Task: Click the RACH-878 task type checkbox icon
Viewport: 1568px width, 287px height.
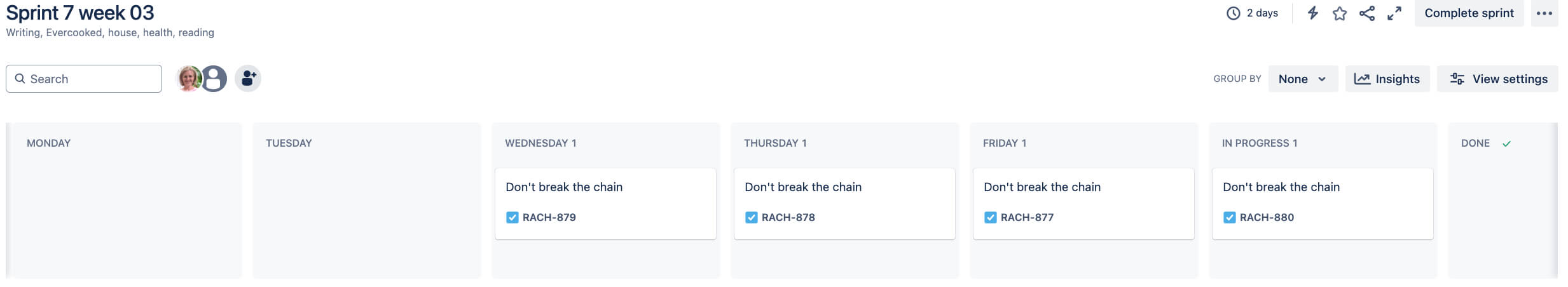Action: (x=751, y=217)
